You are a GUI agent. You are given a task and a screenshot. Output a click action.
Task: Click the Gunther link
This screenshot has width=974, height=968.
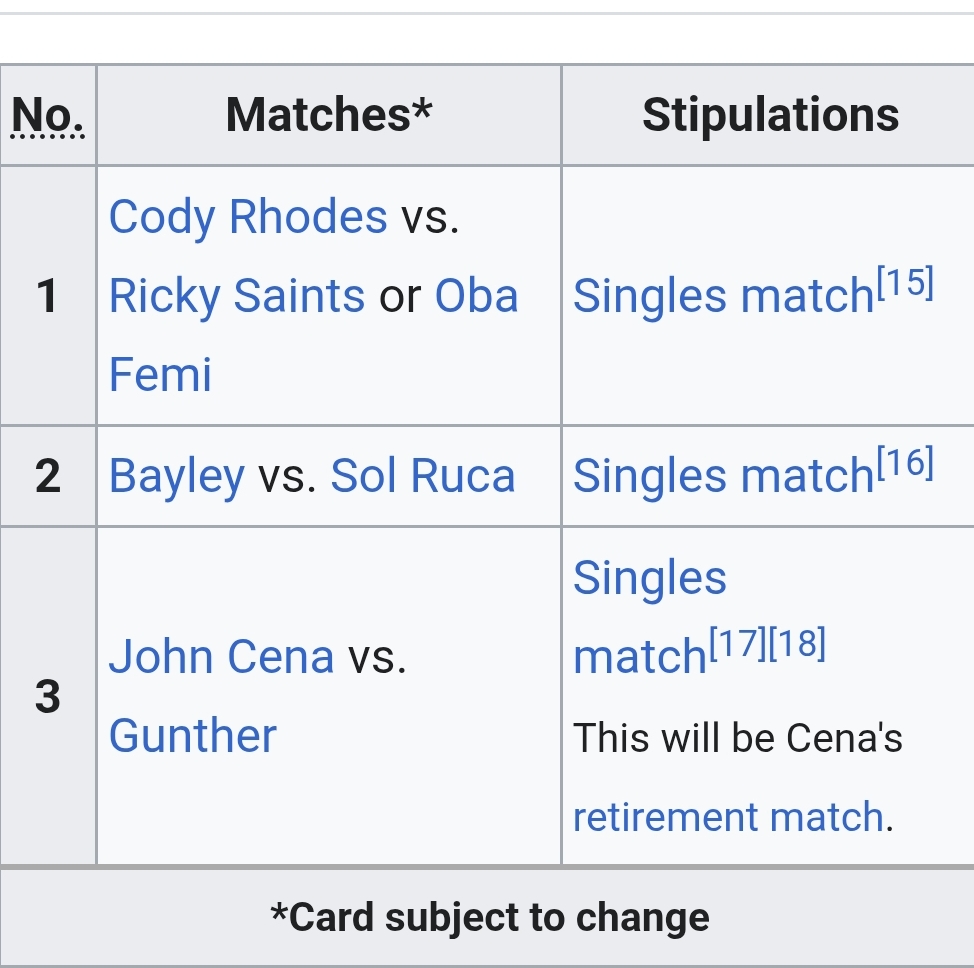click(192, 736)
